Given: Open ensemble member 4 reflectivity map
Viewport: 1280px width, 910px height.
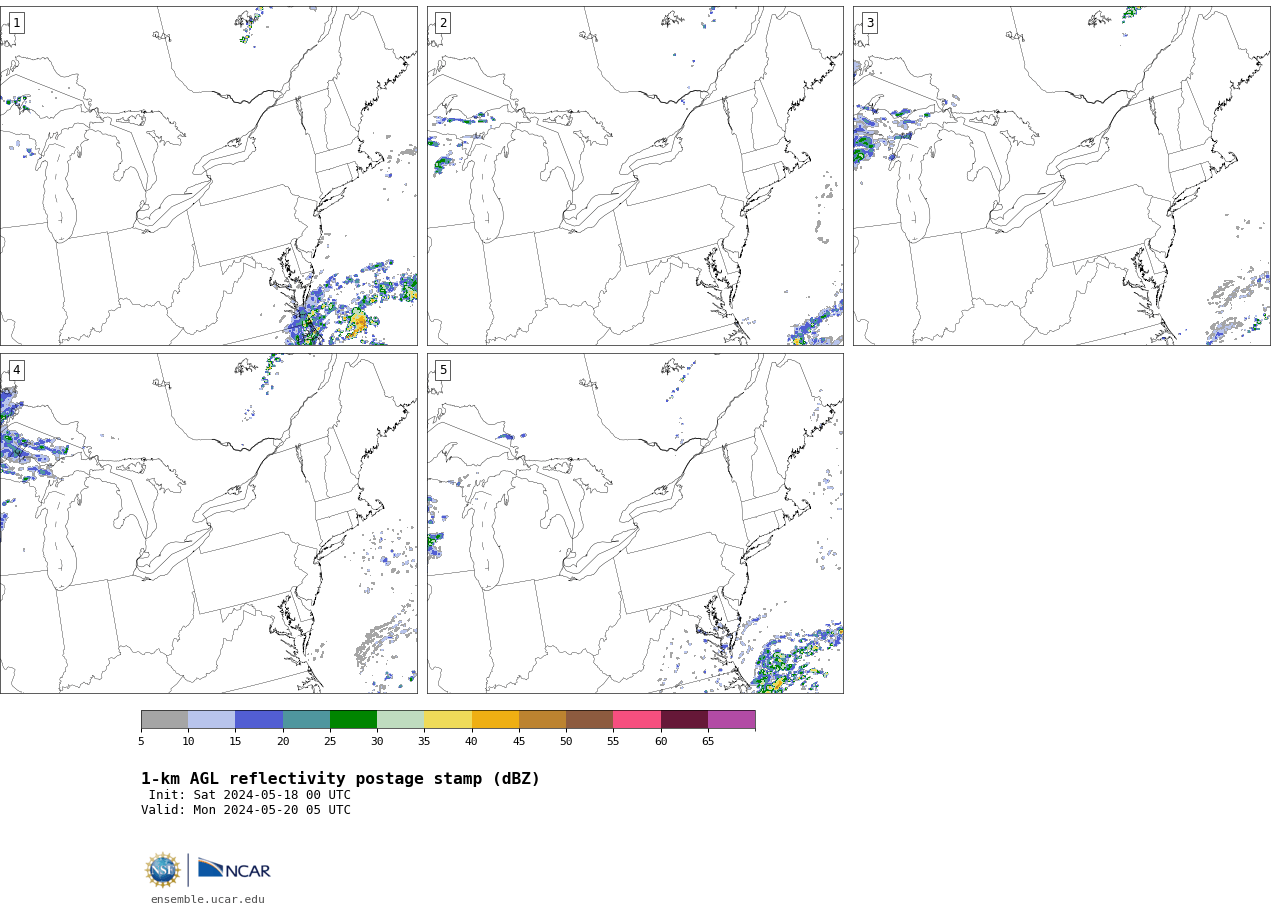Looking at the screenshot, I should (208, 523).
